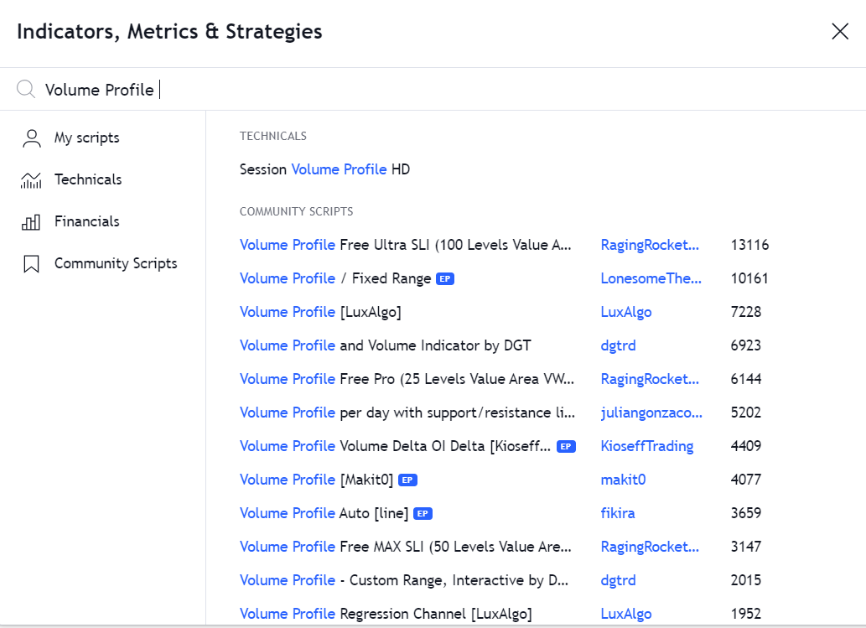Choose Volume Profile Free MAX SLI script
Viewport: 866px width, 628px height.
(405, 547)
